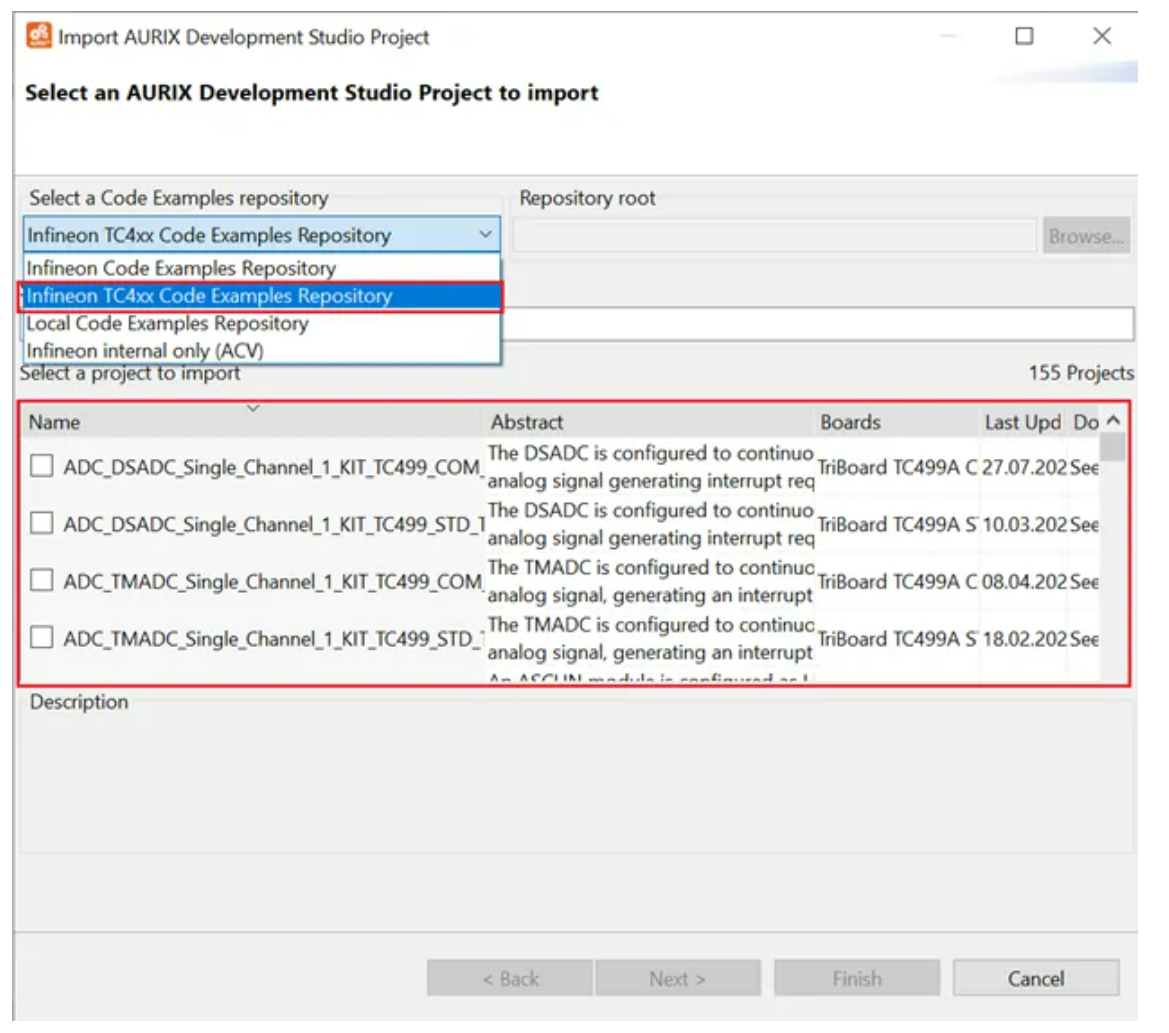Click the Repository root text field
Screen dimensions: 1169x1033
tap(774, 236)
